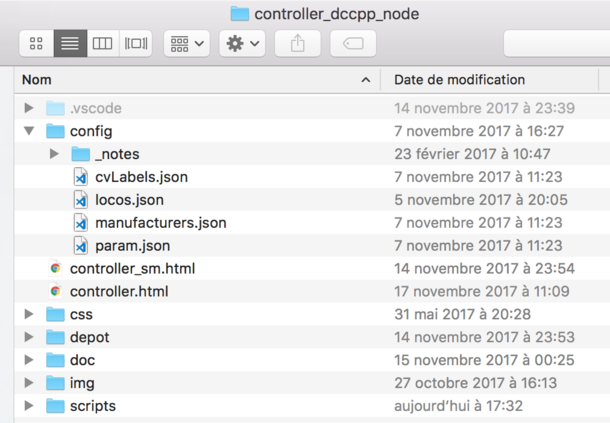Switch to icon view mode

pos(37,43)
